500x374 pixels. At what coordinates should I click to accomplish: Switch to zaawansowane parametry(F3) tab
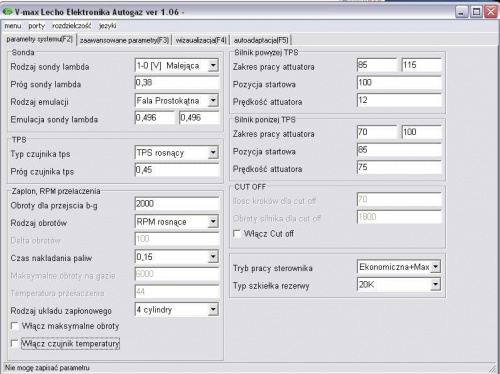(x=124, y=40)
